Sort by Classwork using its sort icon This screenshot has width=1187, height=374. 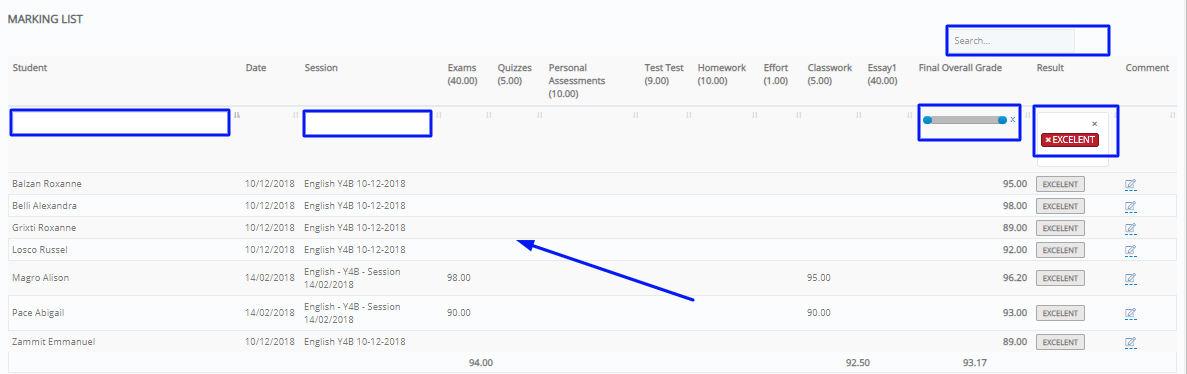click(858, 115)
